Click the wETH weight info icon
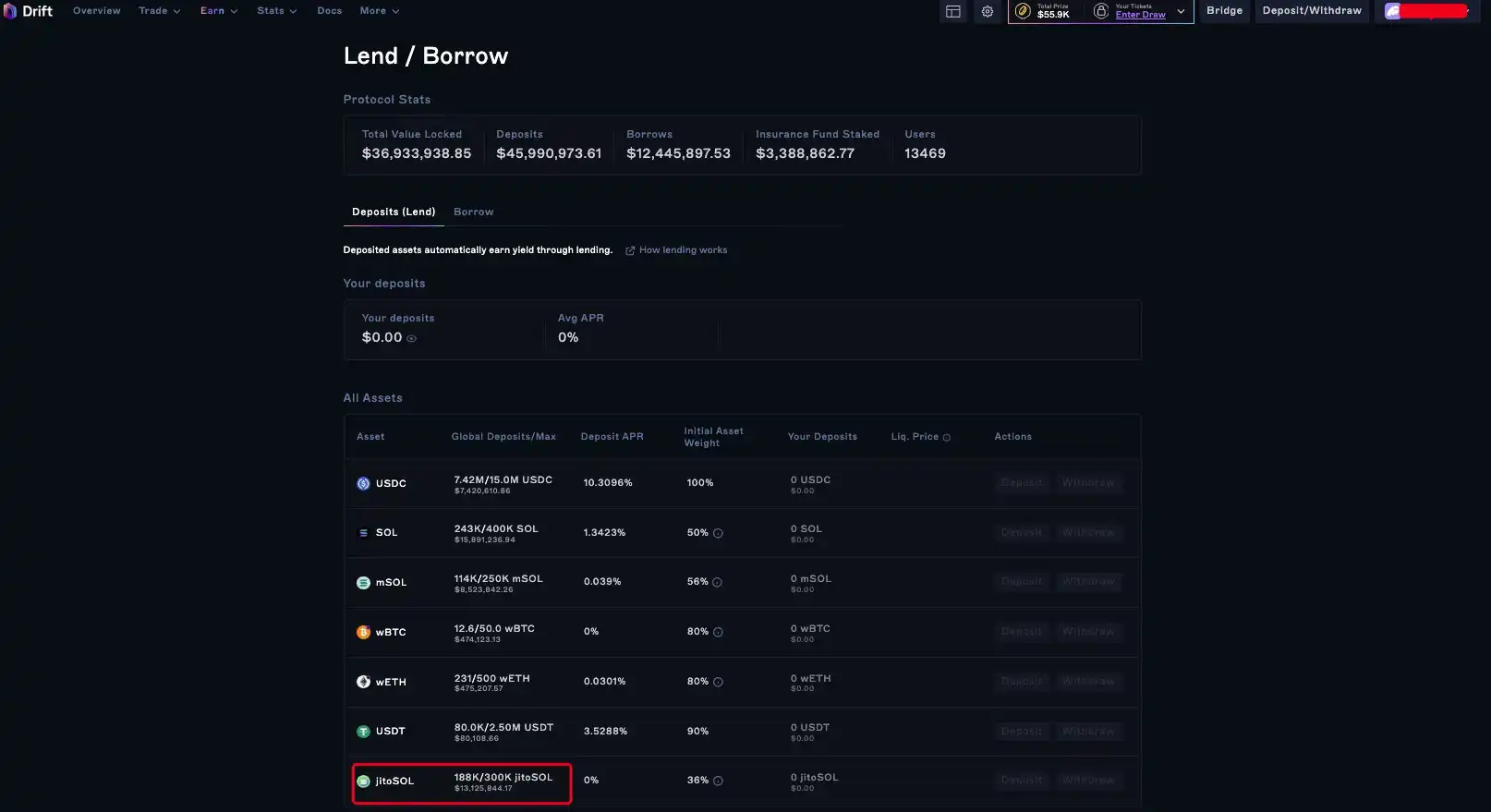 tap(718, 682)
